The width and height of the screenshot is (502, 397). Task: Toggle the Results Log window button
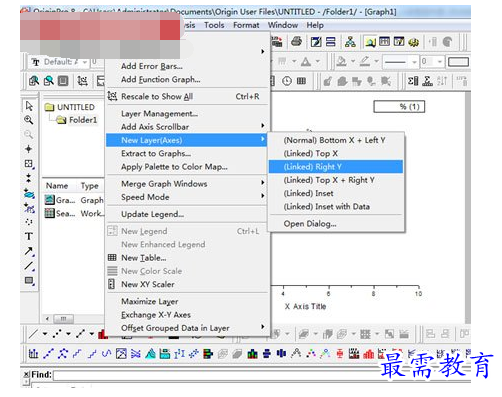[384, 42]
